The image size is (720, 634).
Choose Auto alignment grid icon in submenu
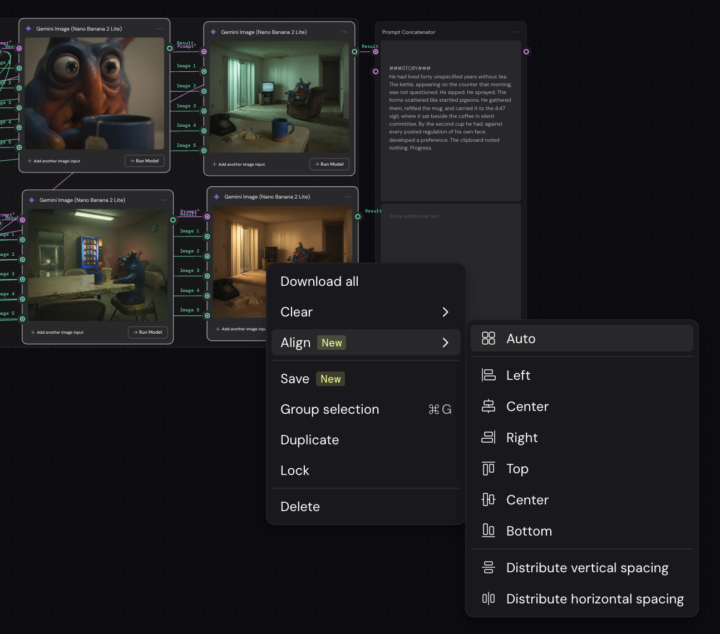[x=488, y=338]
